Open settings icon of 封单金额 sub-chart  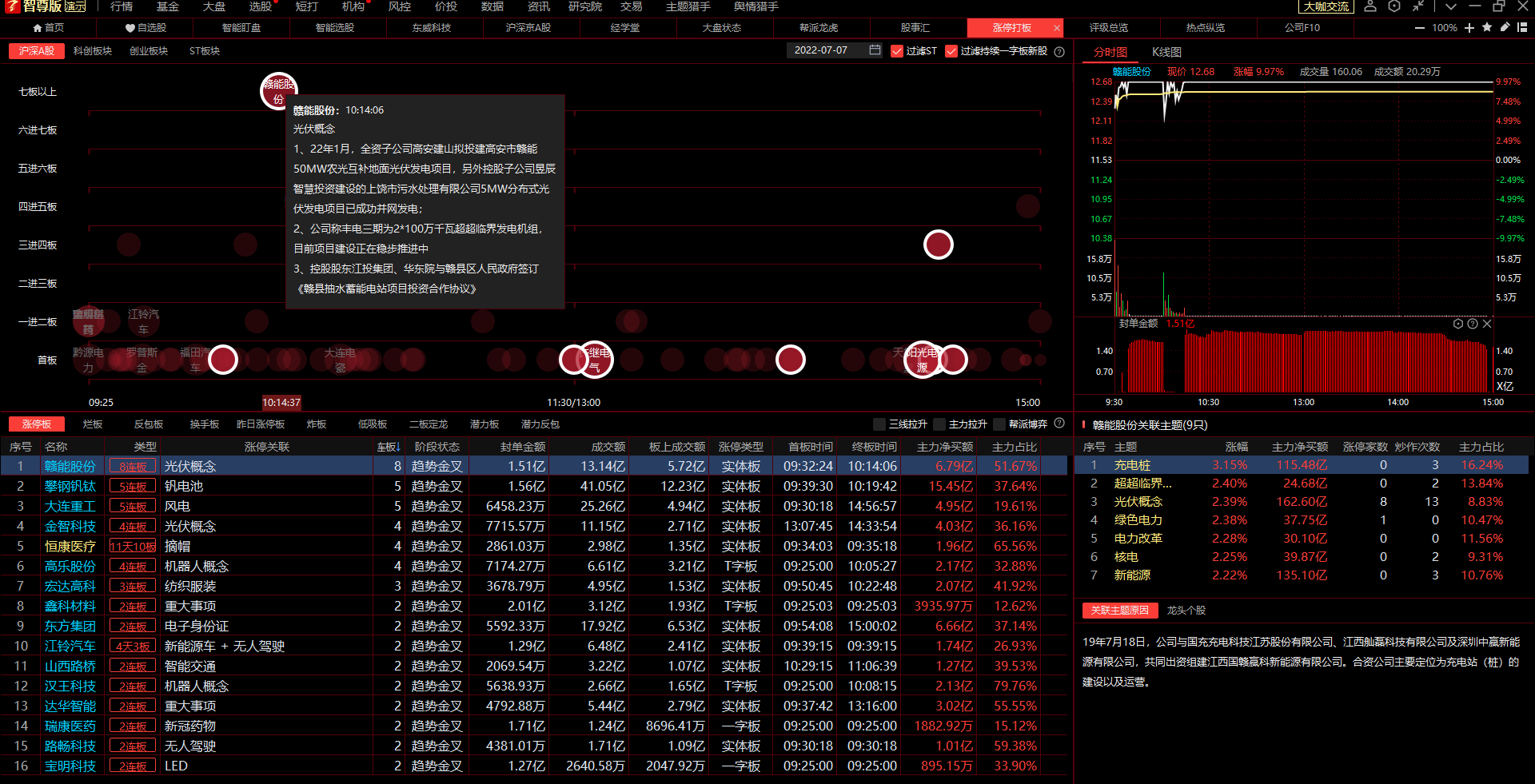click(x=1458, y=324)
